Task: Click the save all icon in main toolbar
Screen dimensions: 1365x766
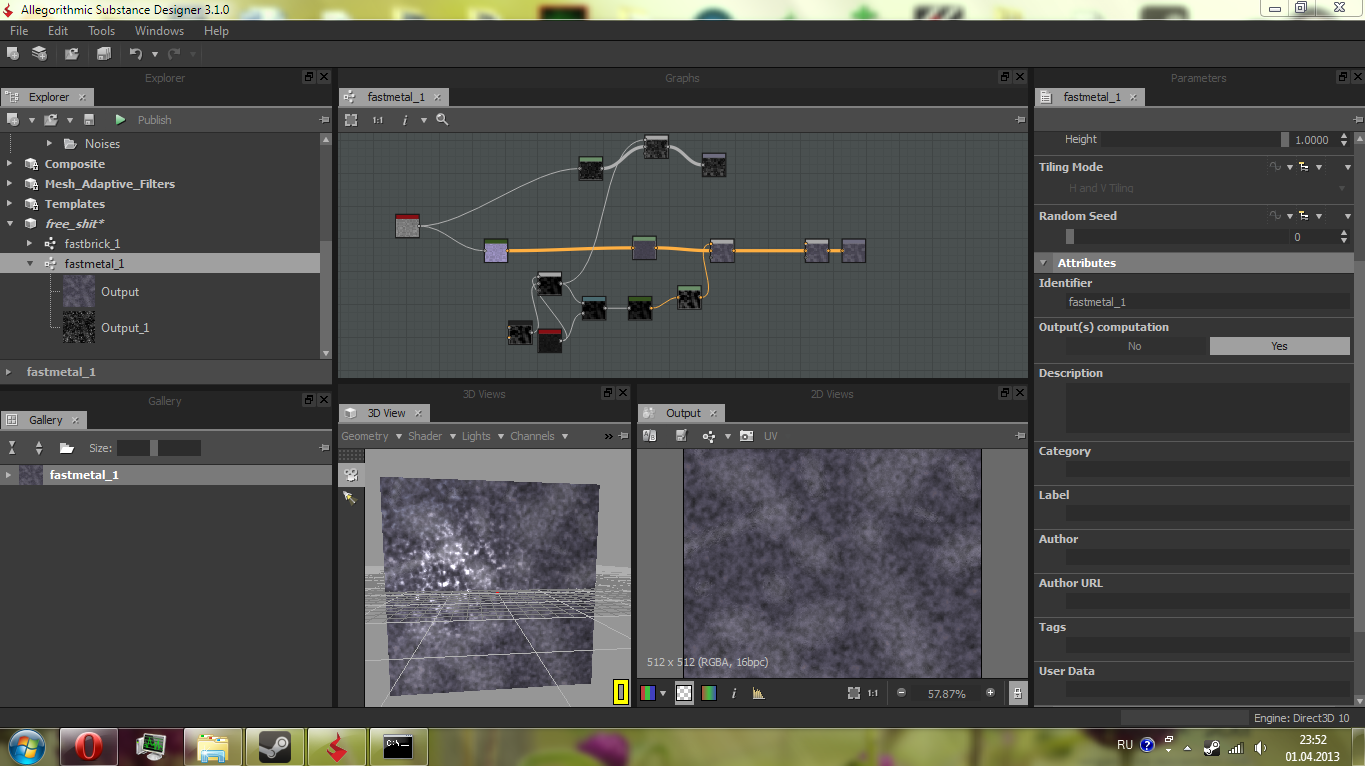Action: point(103,53)
